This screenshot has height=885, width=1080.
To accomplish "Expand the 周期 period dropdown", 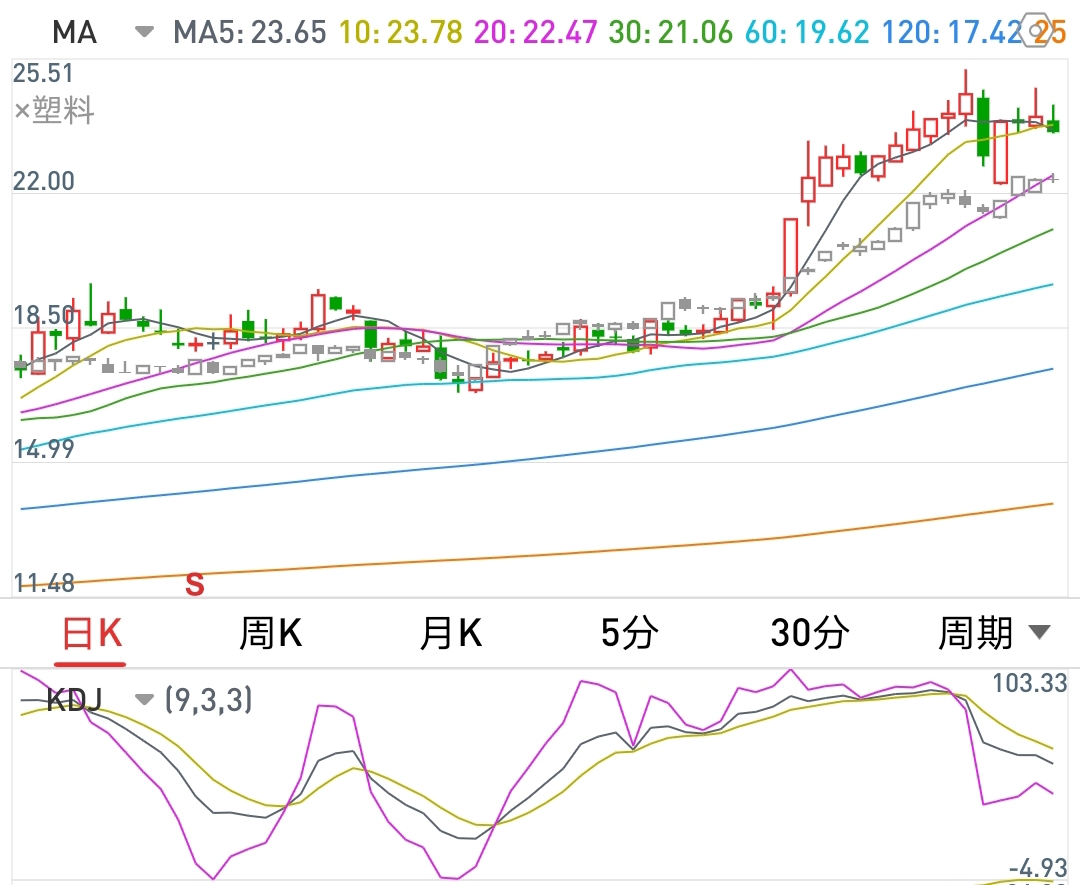I will 994,632.
